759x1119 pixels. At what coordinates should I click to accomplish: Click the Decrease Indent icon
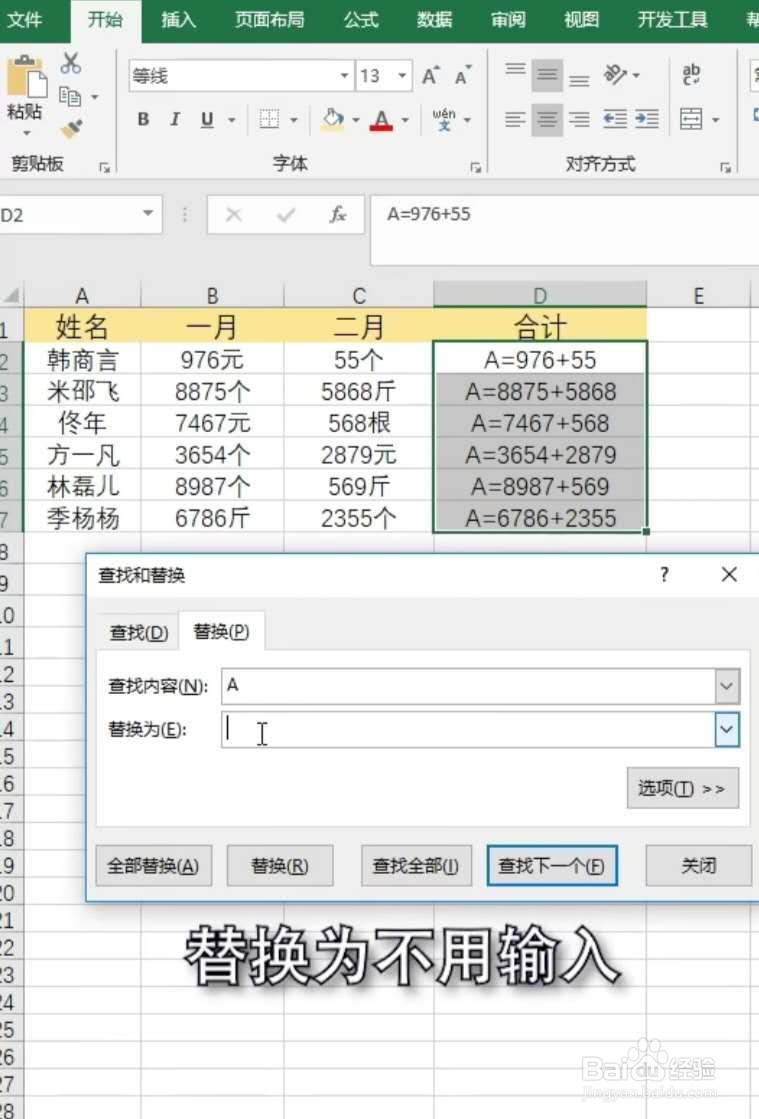[614, 118]
